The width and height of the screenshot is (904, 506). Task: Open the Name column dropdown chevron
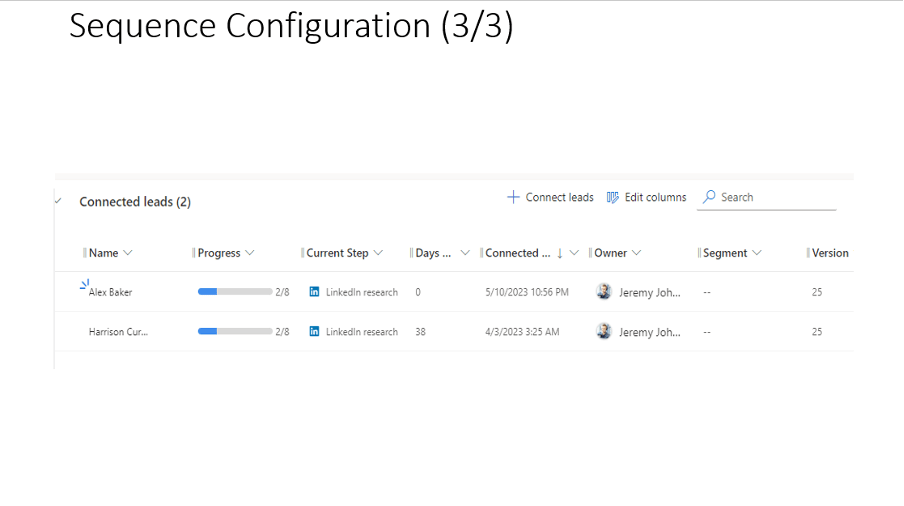point(127,253)
